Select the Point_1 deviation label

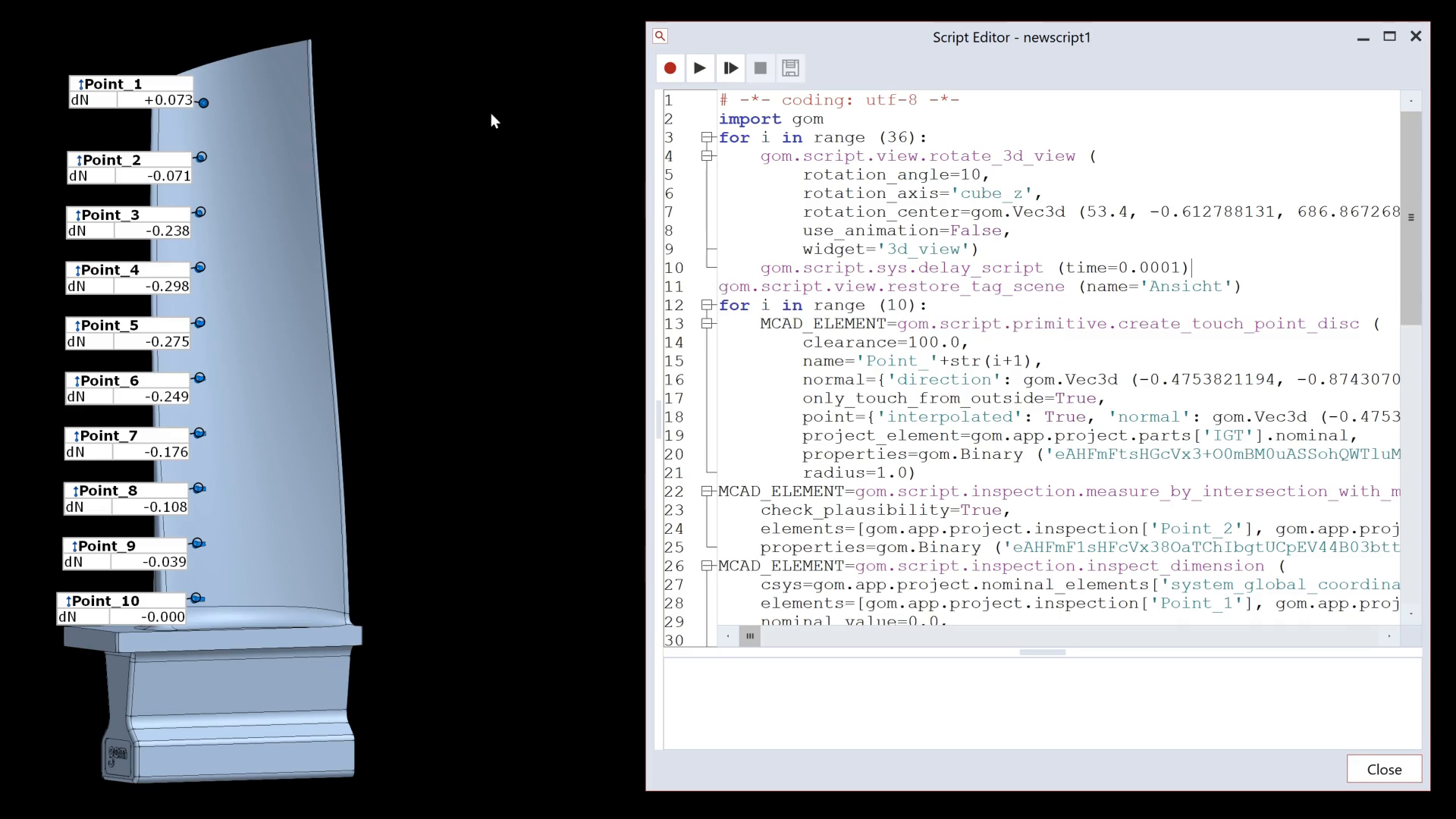[x=130, y=92]
